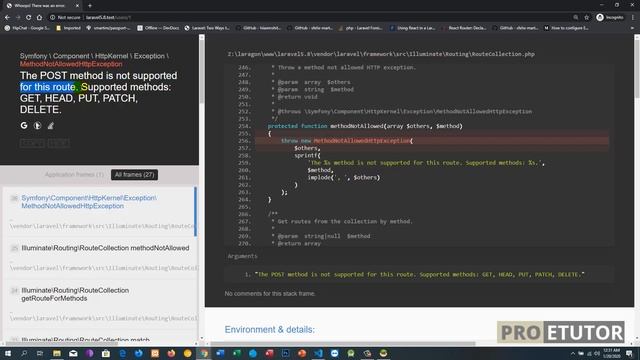Switch to All frames (27) tab
The height and width of the screenshot is (360, 640).
tap(134, 175)
